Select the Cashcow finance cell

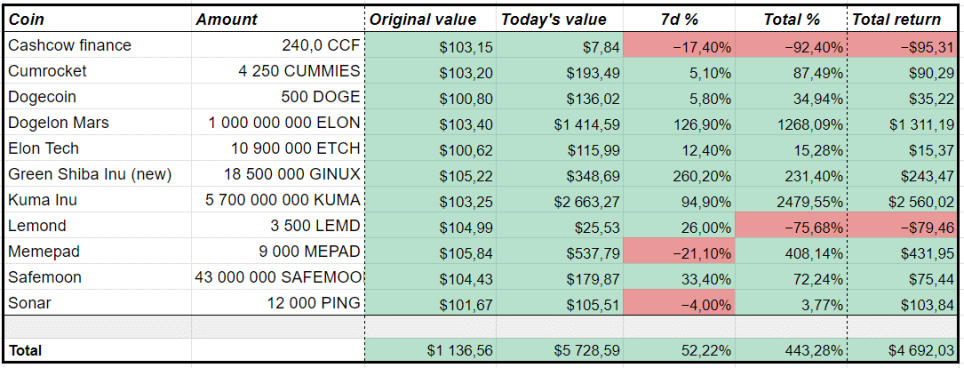[x=97, y=45]
